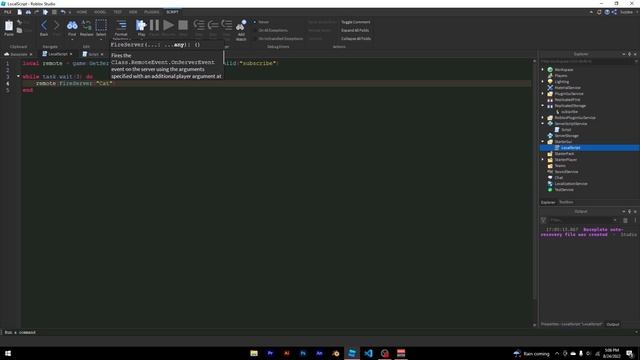This screenshot has height=360, width=640.
Task: Select the subscribe RemoteEvent in Explorer
Action: pyautogui.click(x=569, y=111)
